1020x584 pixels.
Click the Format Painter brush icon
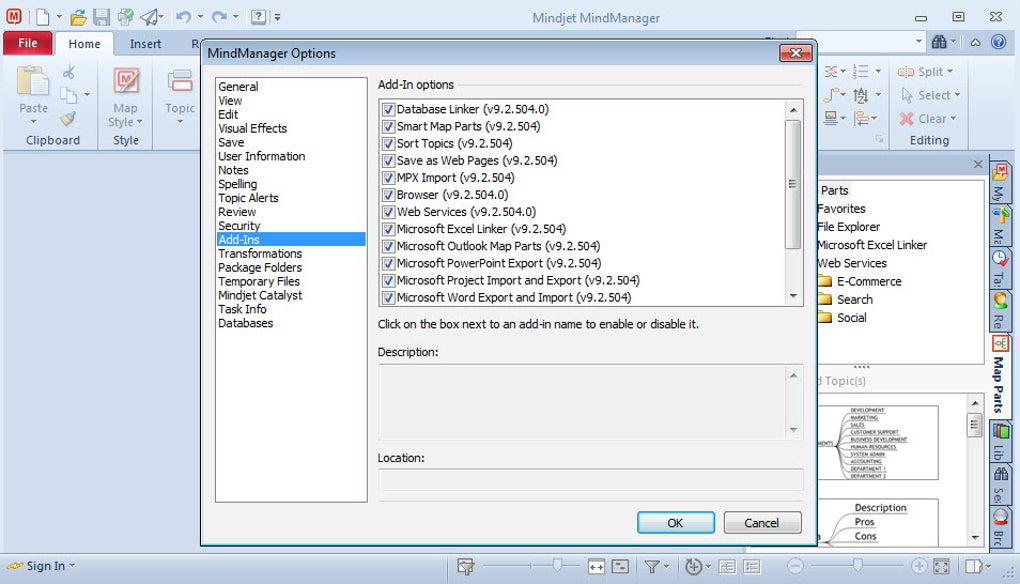[x=68, y=118]
